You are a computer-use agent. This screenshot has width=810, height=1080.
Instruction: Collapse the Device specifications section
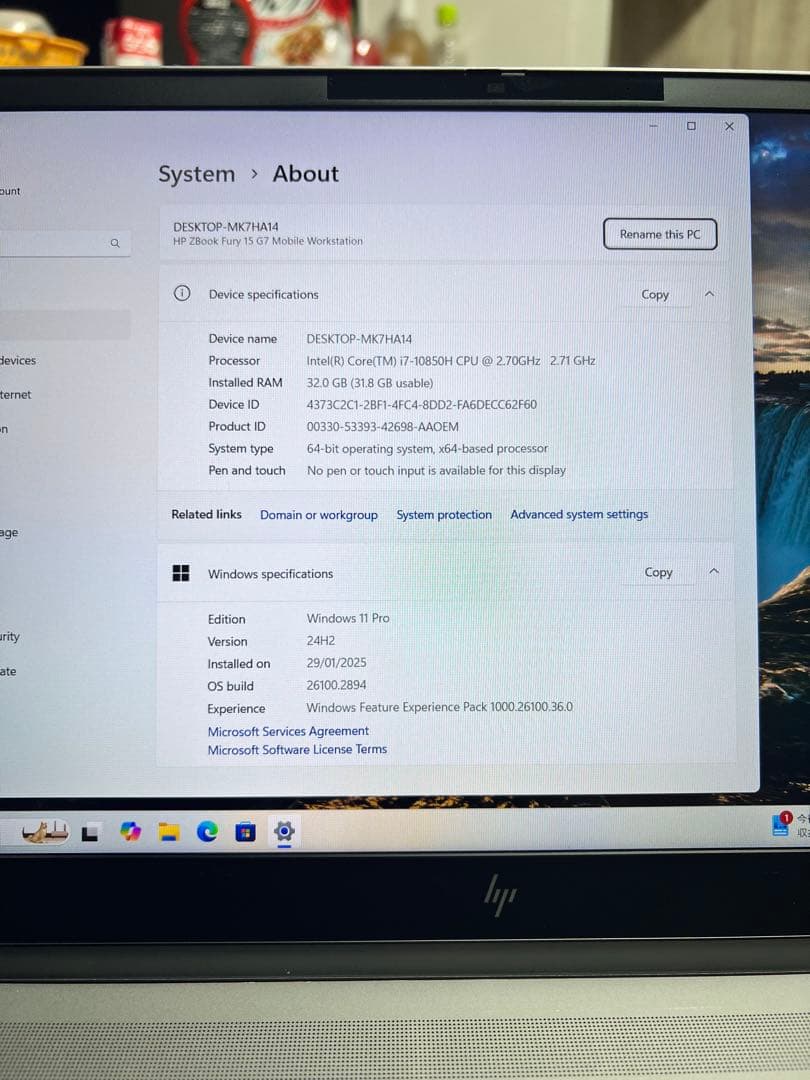(710, 294)
